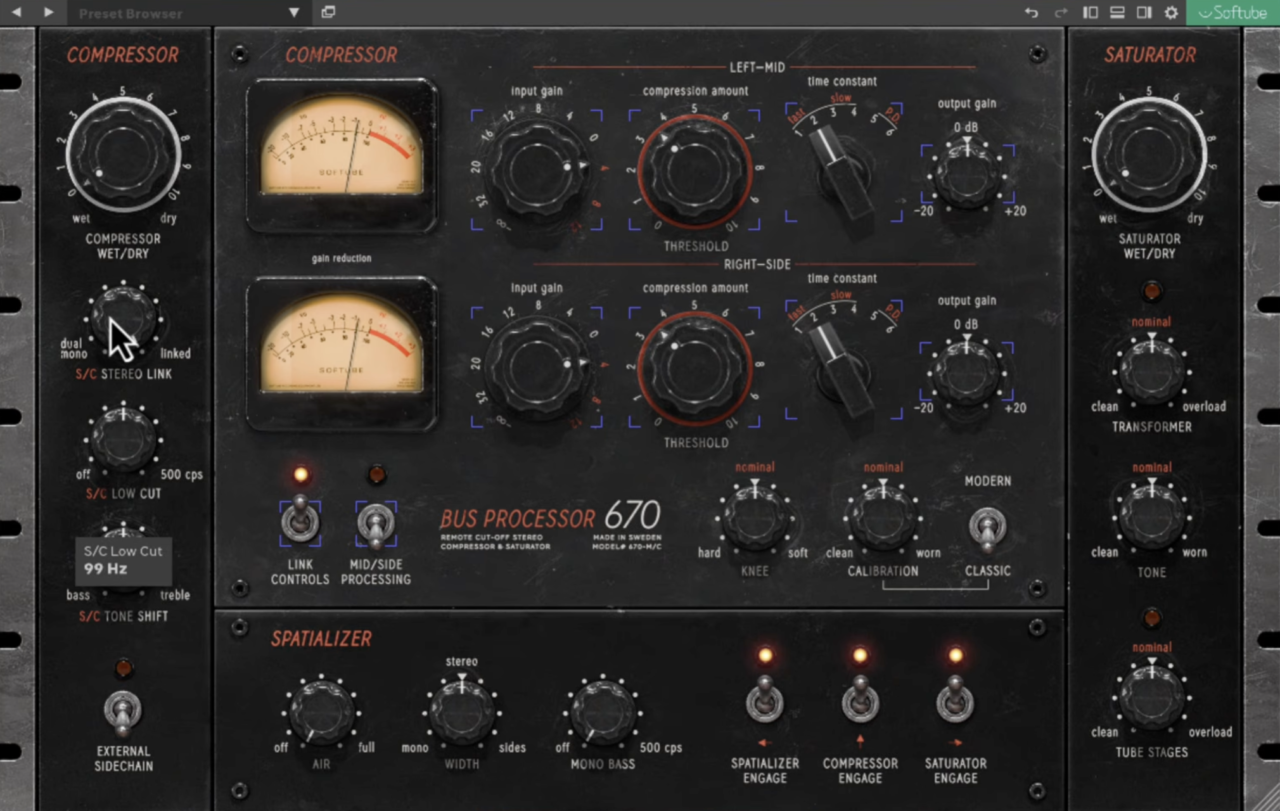Click the Saturator Tone knob
This screenshot has height=811, width=1280.
tap(1152, 516)
